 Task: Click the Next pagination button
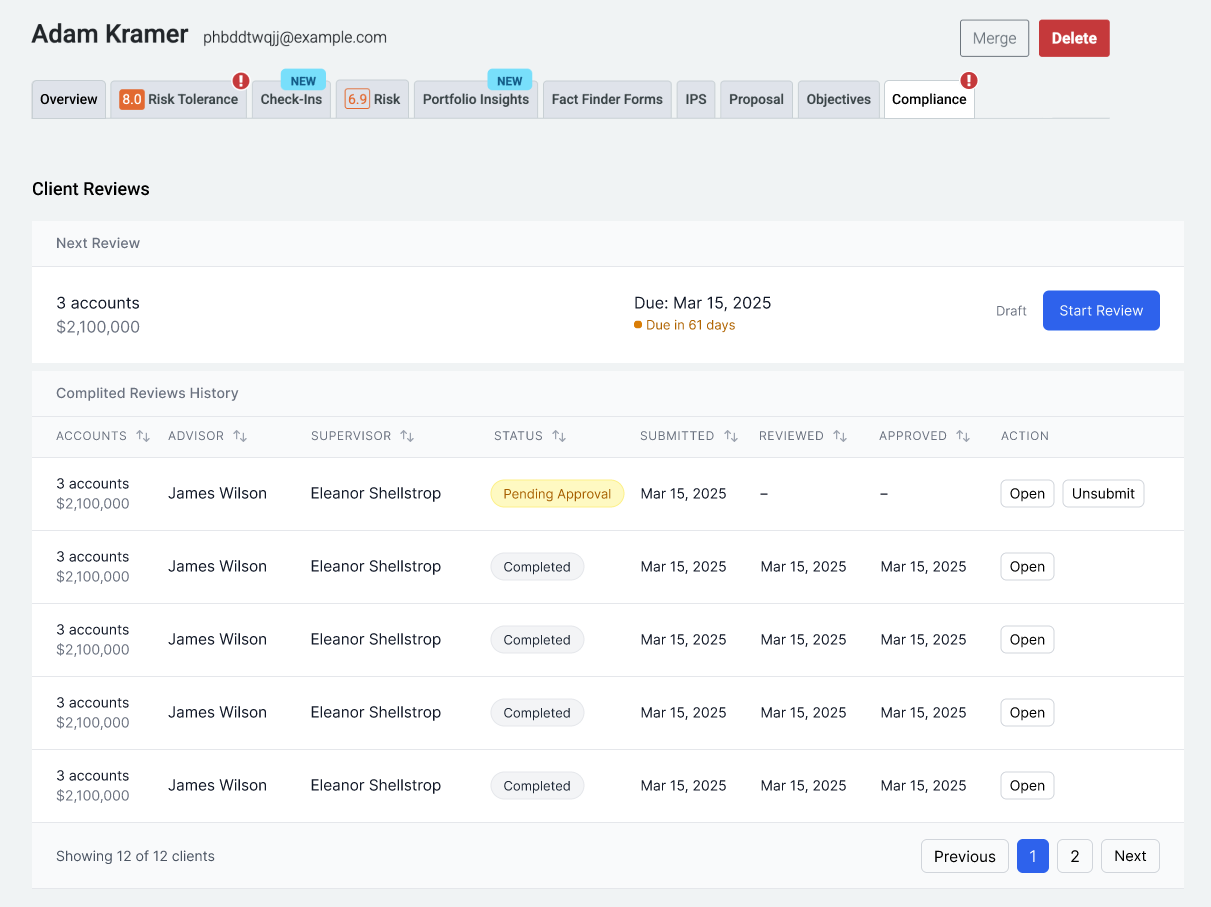(x=1130, y=856)
